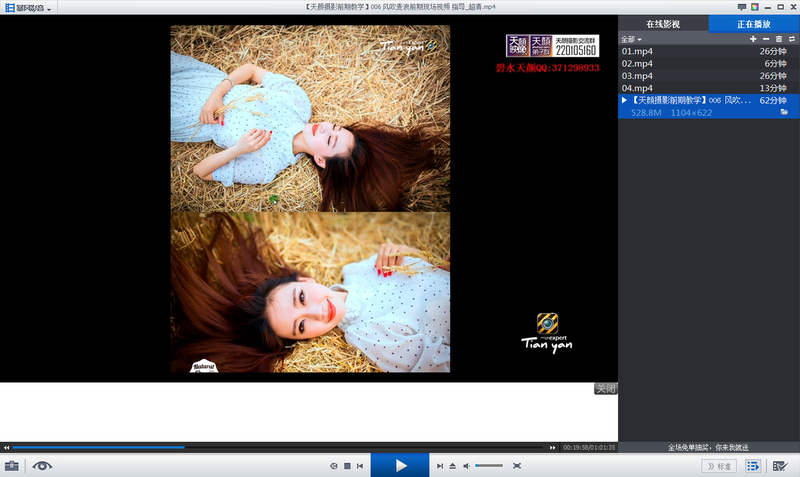Select 03.mp4 in the playlist

click(709, 76)
